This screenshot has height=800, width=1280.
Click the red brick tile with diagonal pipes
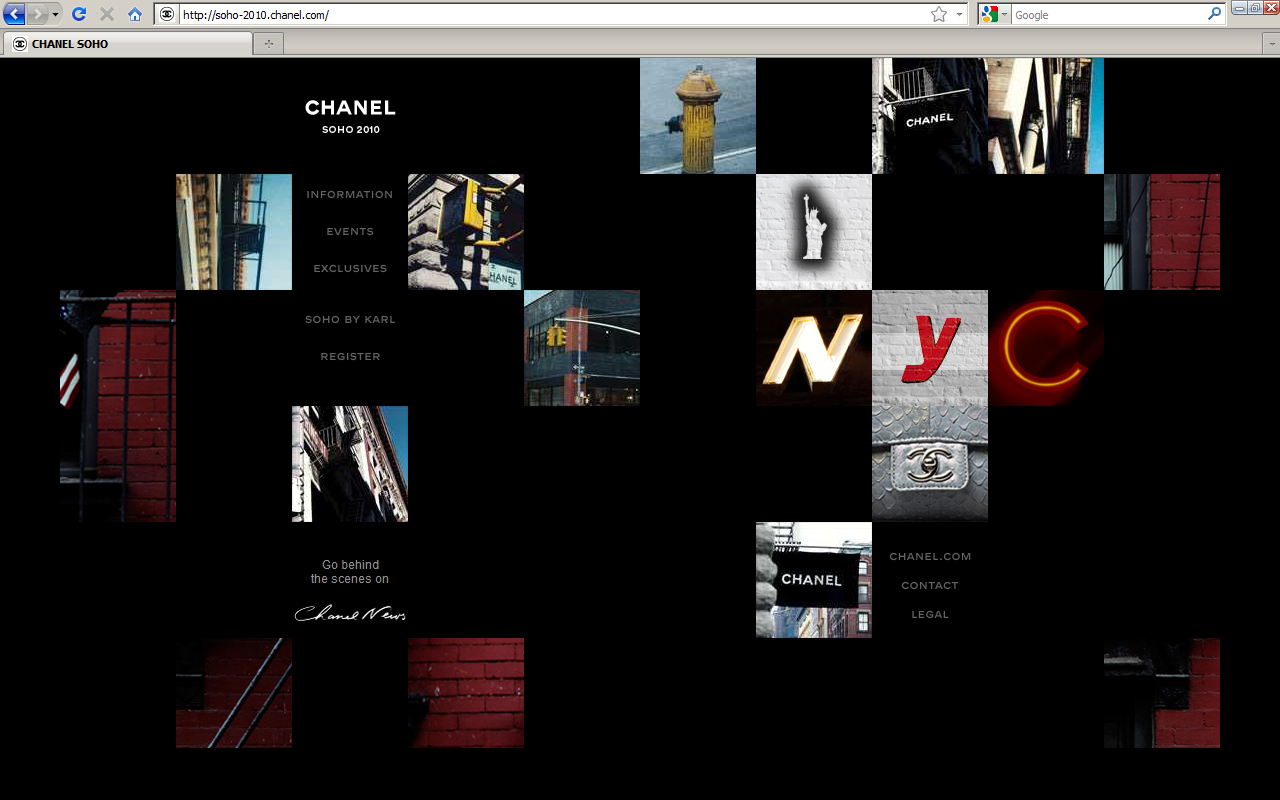pyautogui.click(x=234, y=693)
